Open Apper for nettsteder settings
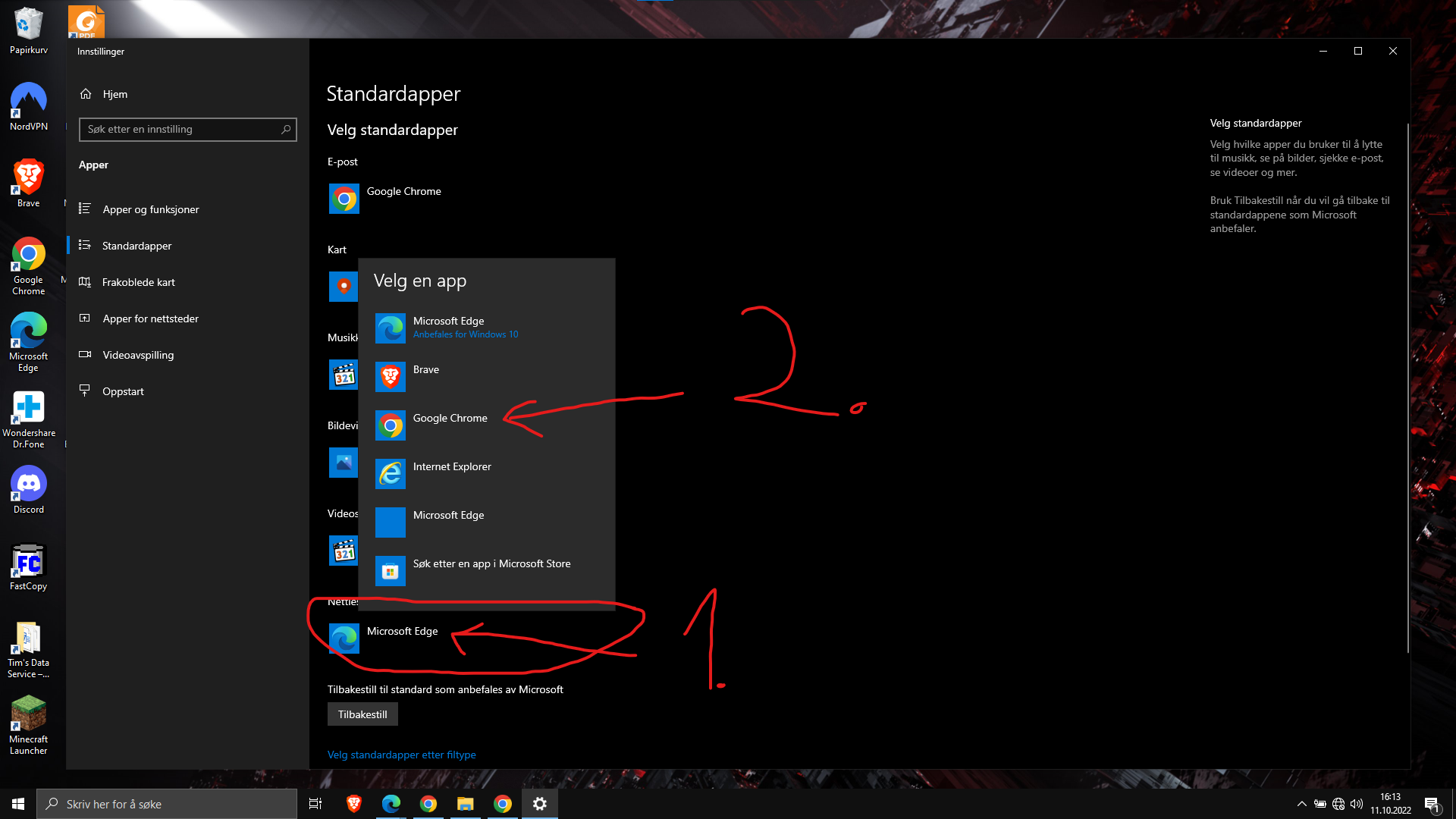1456x819 pixels. pyautogui.click(x=150, y=318)
